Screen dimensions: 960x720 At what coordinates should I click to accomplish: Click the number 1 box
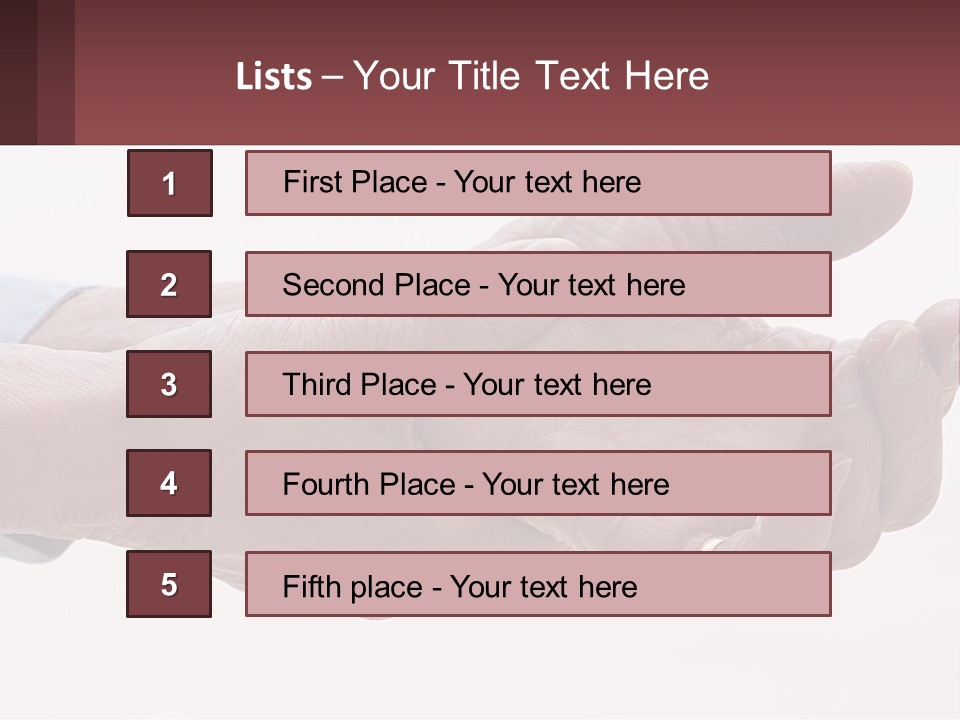click(x=170, y=183)
